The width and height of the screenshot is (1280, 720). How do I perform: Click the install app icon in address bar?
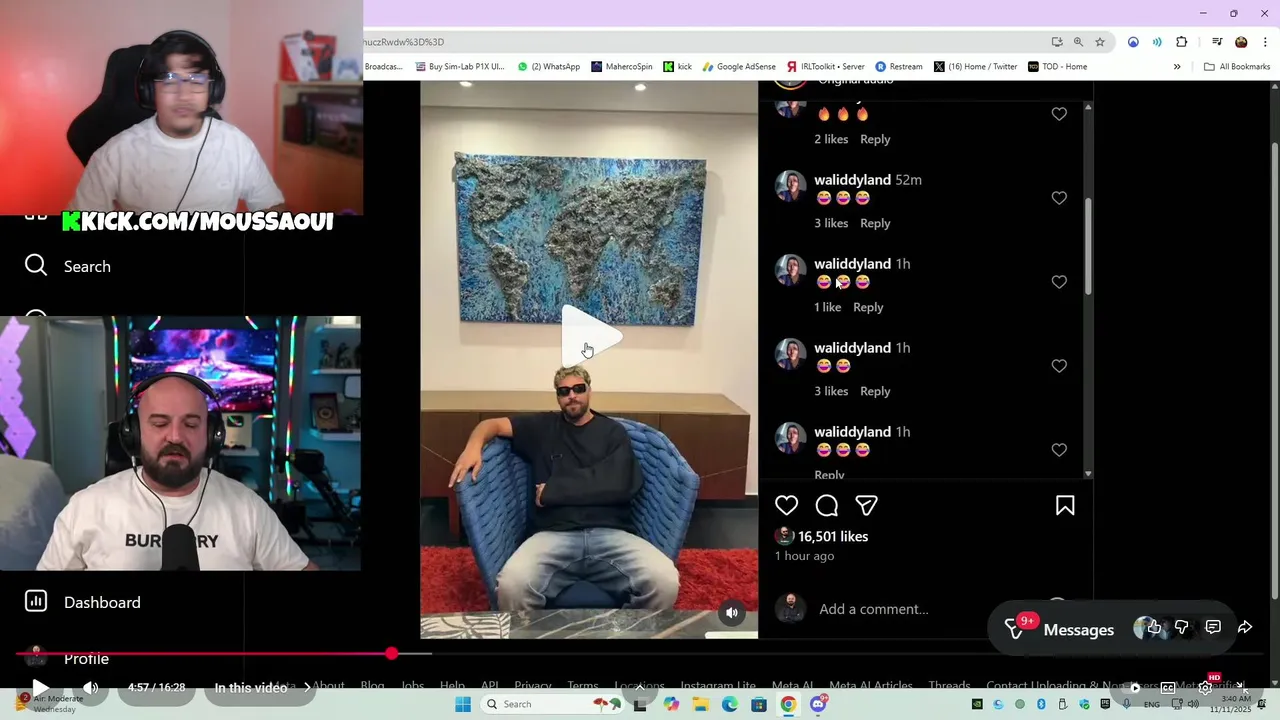[1057, 42]
